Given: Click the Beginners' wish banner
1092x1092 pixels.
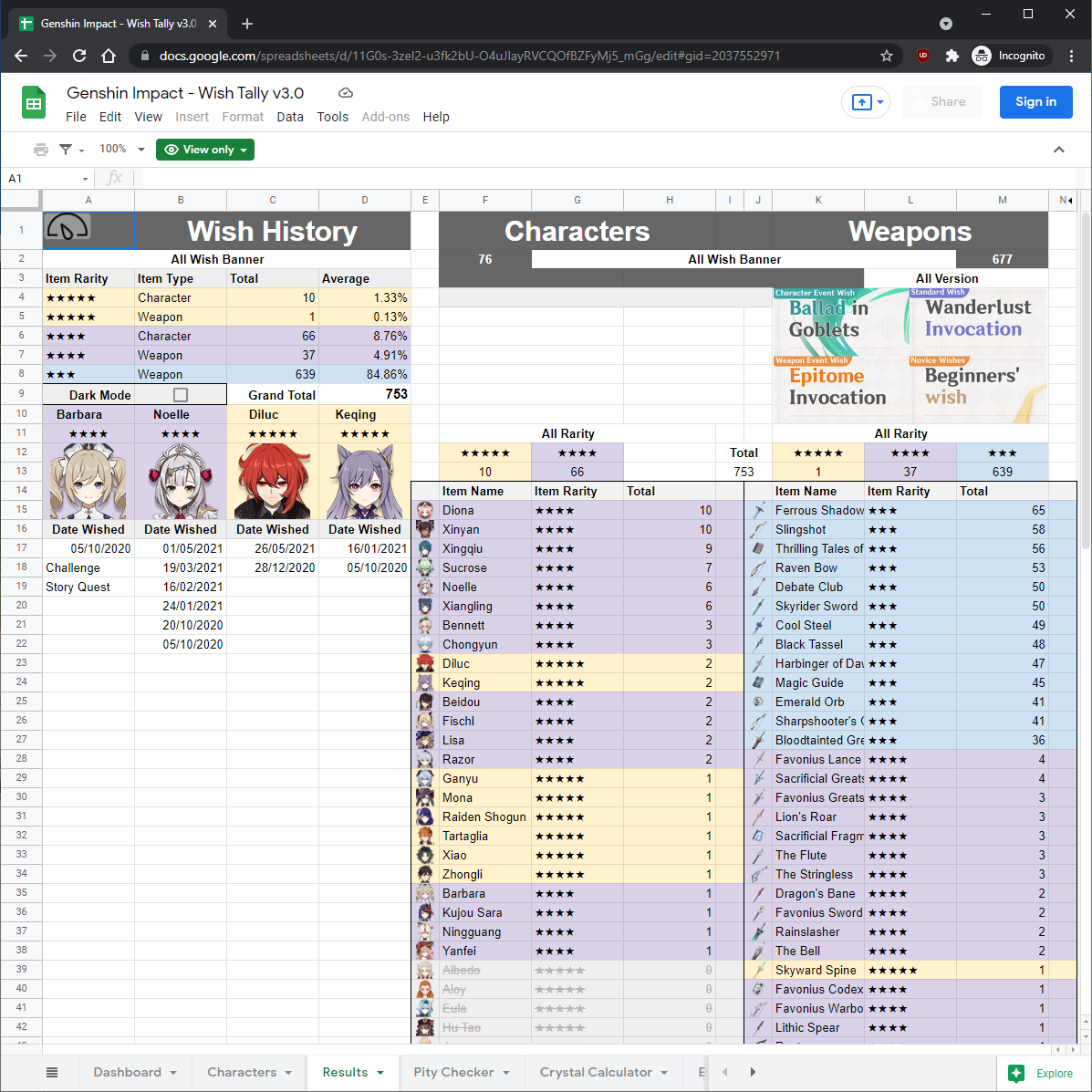Looking at the screenshot, I should 978,390.
